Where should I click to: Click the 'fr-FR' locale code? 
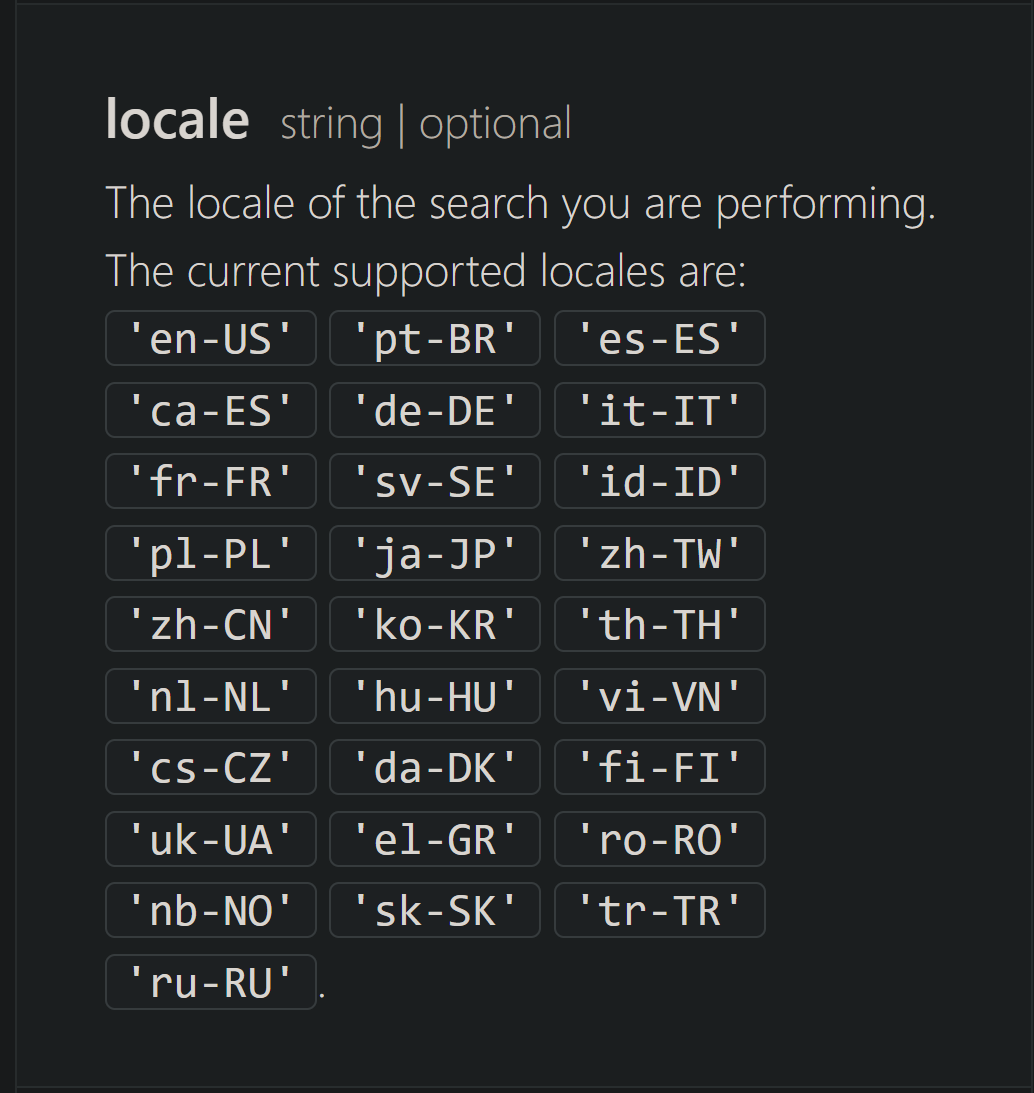tap(211, 481)
